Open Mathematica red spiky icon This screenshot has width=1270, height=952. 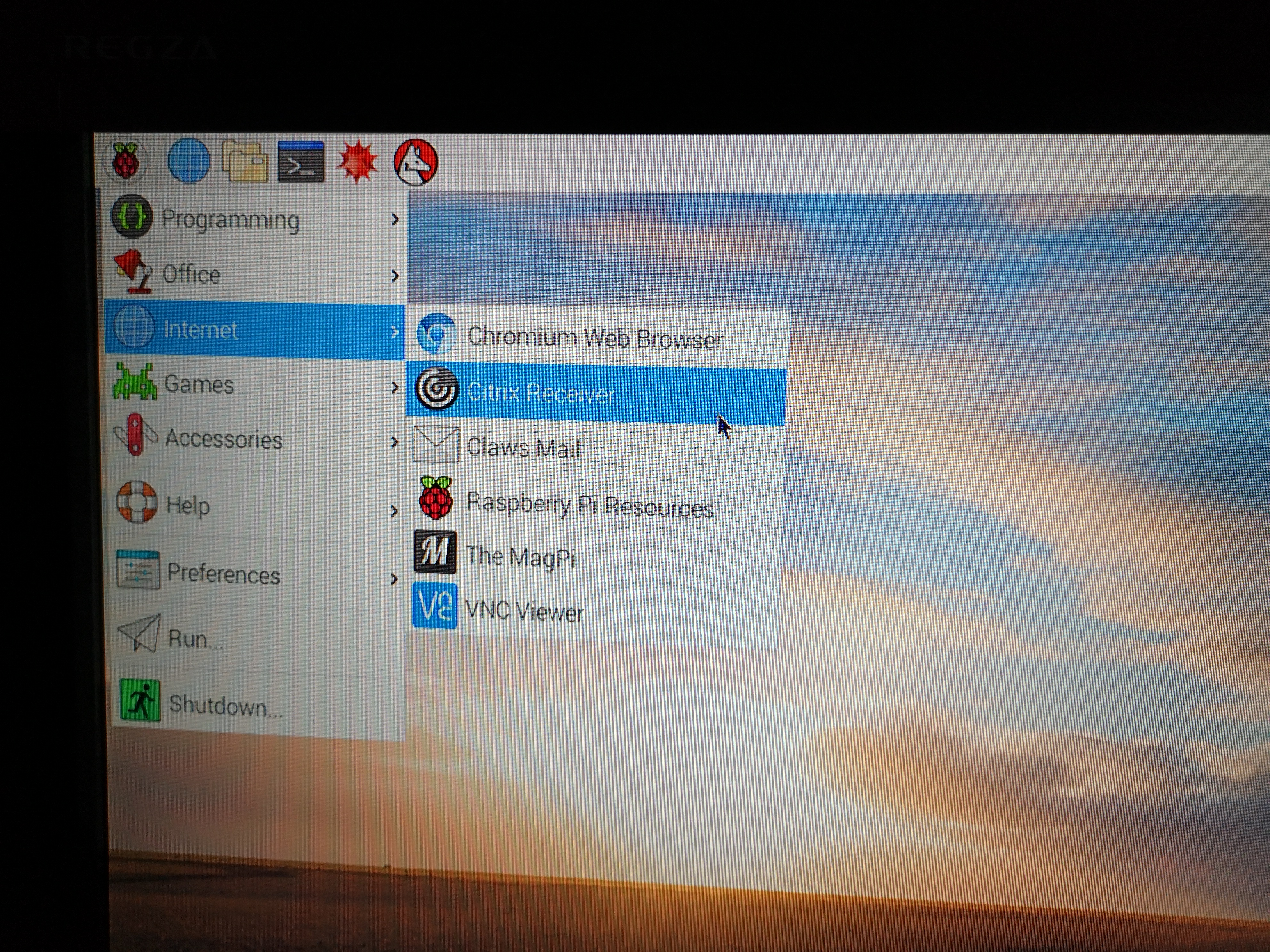pos(358,163)
